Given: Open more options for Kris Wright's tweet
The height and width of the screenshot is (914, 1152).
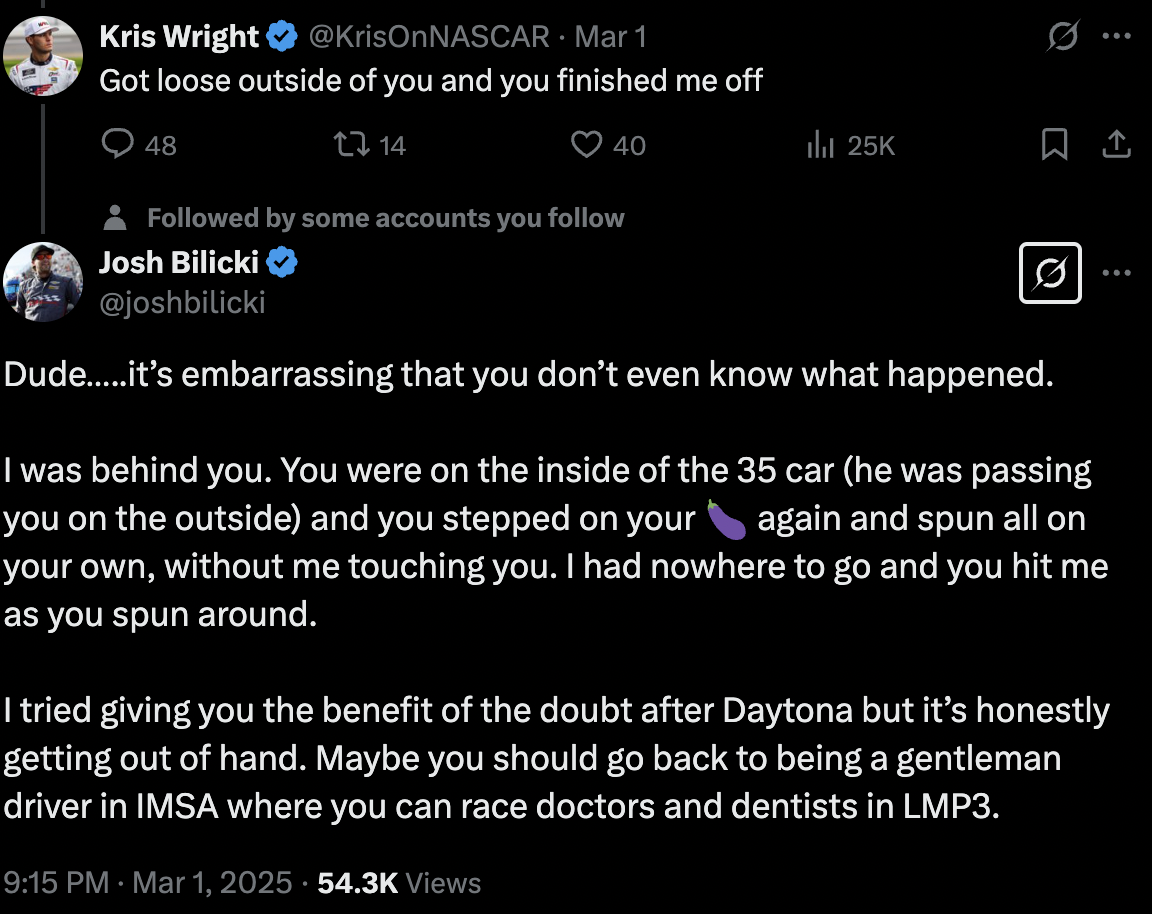Looking at the screenshot, I should click(x=1117, y=36).
